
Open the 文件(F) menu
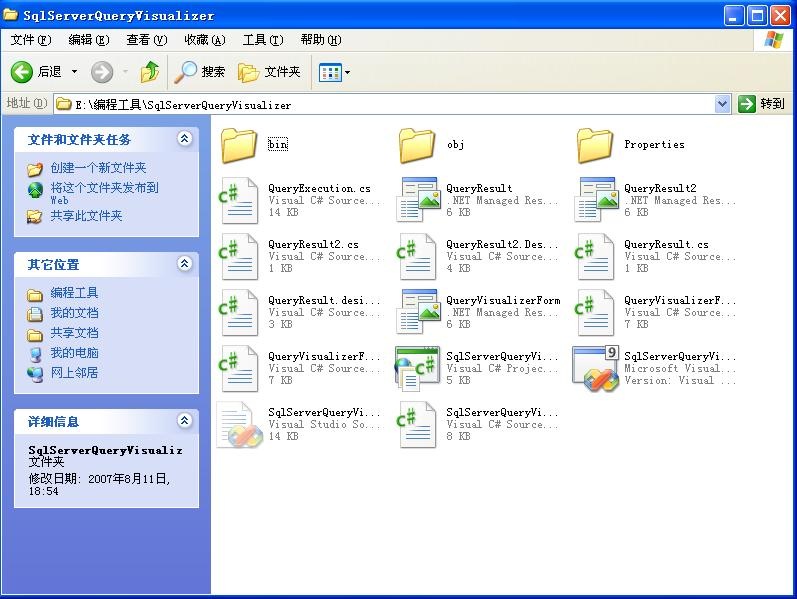(x=31, y=40)
